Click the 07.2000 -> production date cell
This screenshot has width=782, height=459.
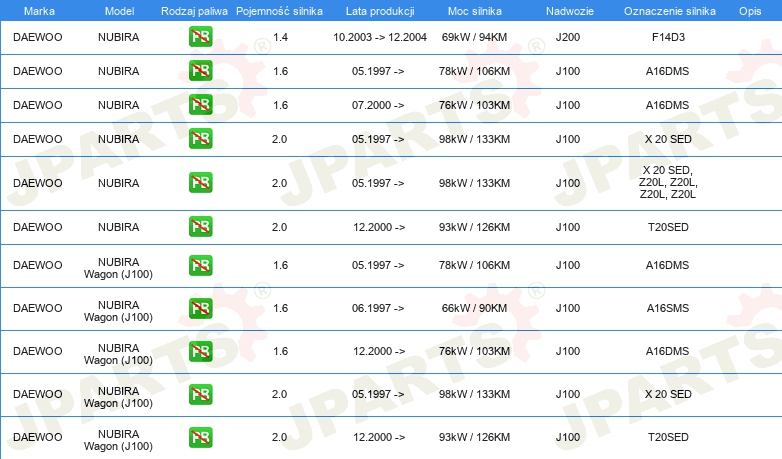(x=378, y=105)
